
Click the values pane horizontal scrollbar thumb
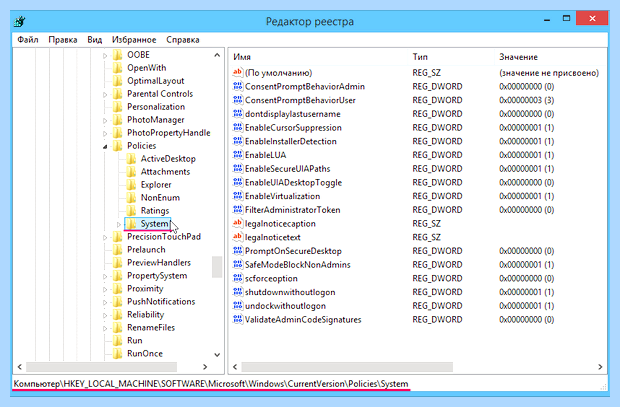[347, 367]
